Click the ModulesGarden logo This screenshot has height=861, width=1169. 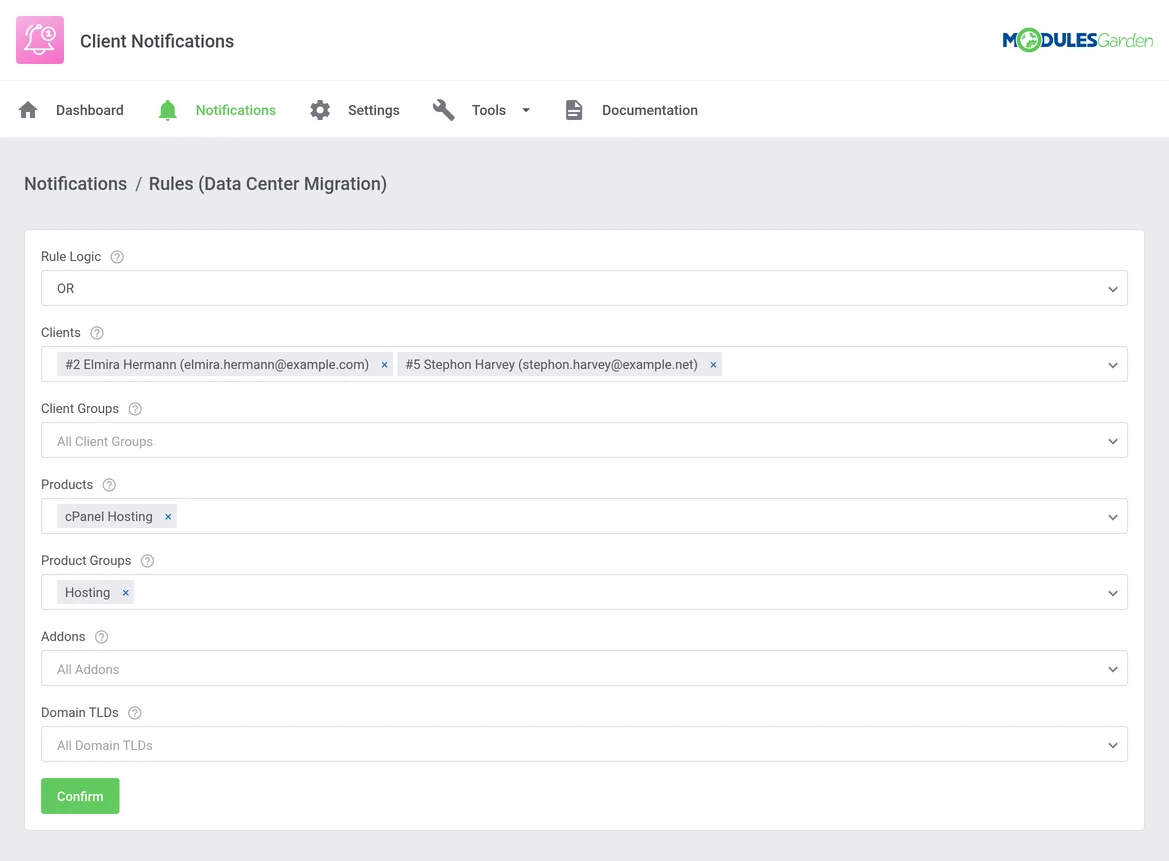pyautogui.click(x=1077, y=40)
